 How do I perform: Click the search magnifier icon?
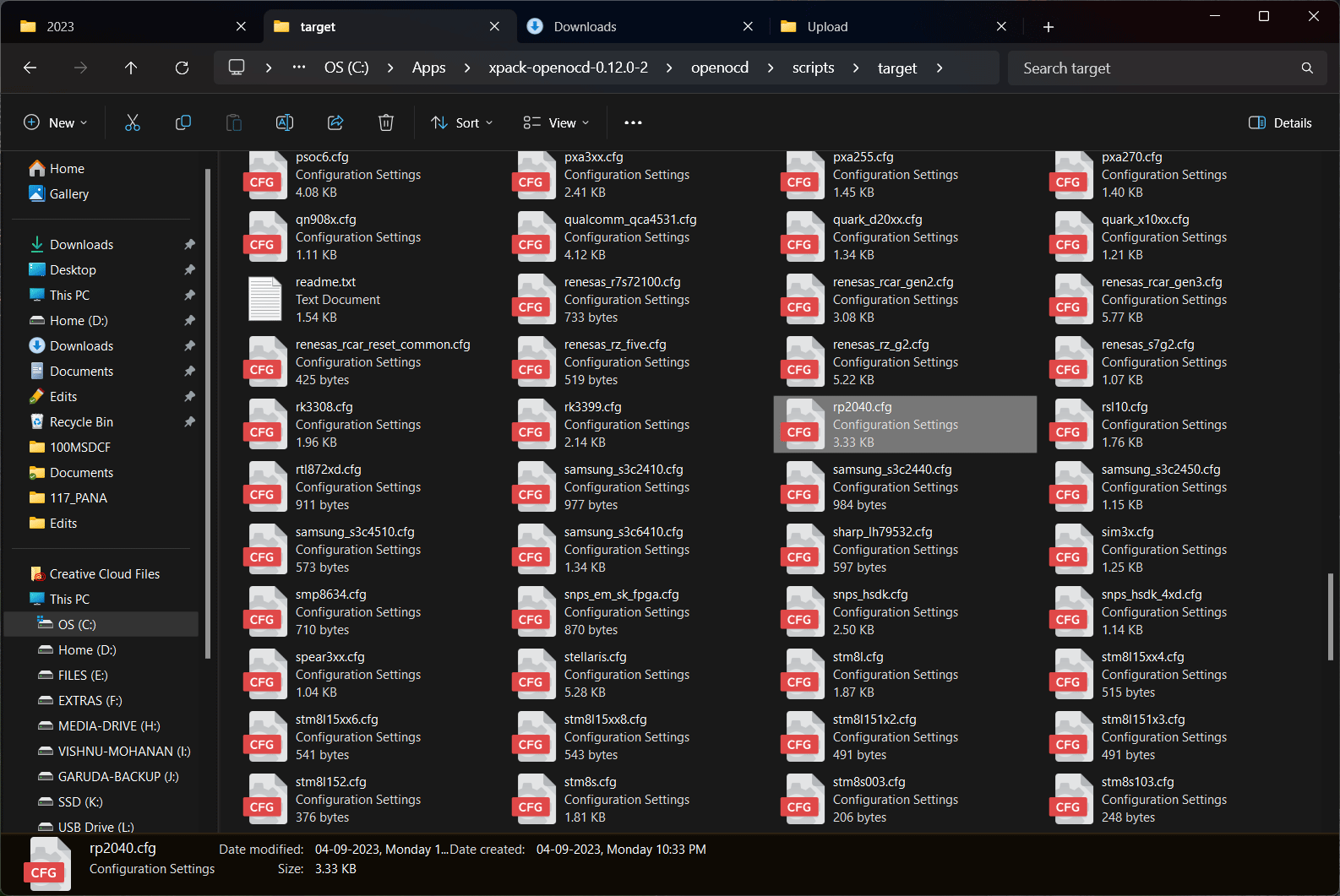click(1307, 68)
